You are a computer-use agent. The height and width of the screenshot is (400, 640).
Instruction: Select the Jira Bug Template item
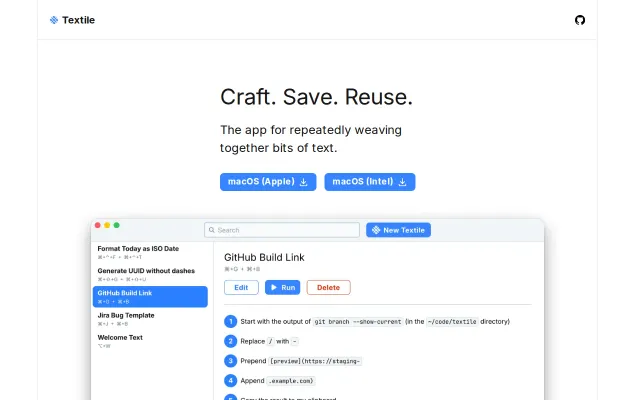[150, 319]
